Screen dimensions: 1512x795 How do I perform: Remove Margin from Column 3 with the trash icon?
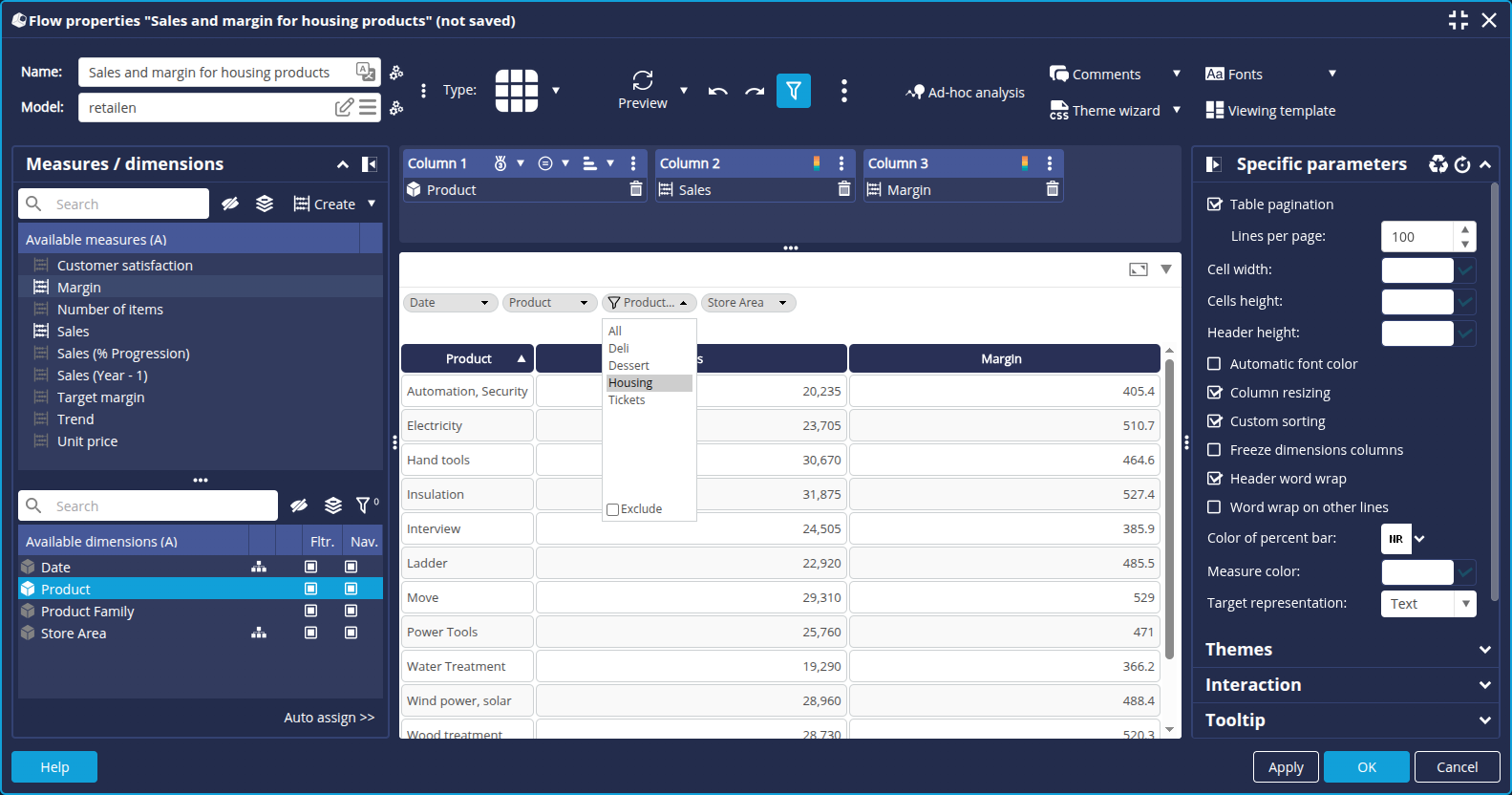(x=1053, y=189)
